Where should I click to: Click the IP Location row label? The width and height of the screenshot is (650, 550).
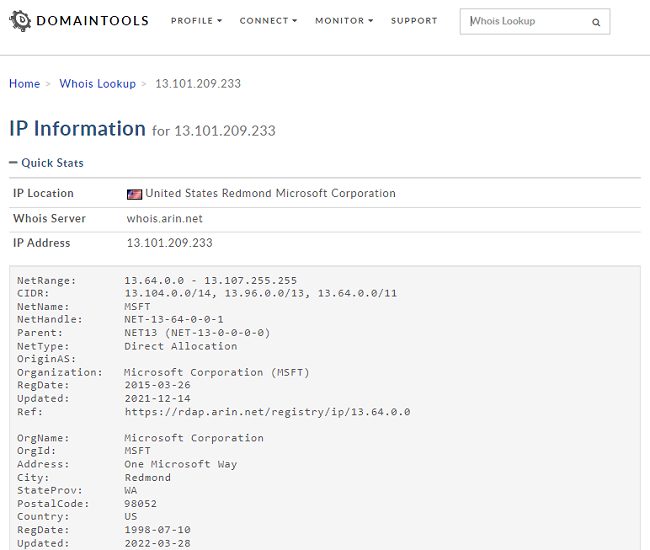(43, 194)
